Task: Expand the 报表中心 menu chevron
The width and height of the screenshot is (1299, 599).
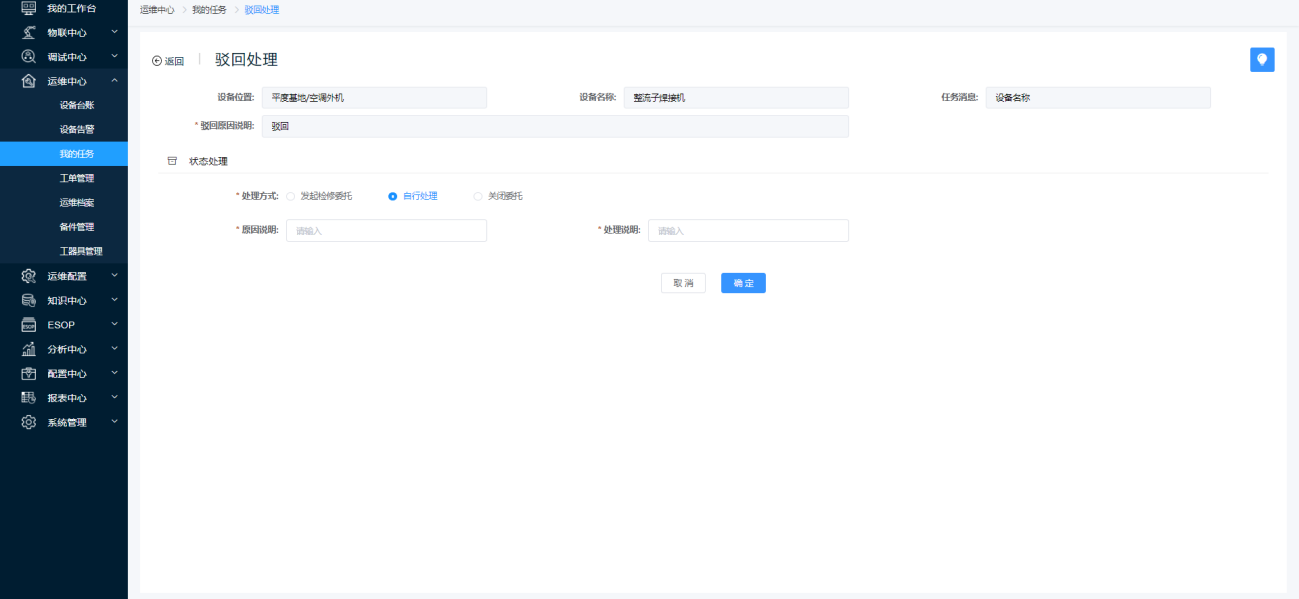Action: tap(114, 398)
